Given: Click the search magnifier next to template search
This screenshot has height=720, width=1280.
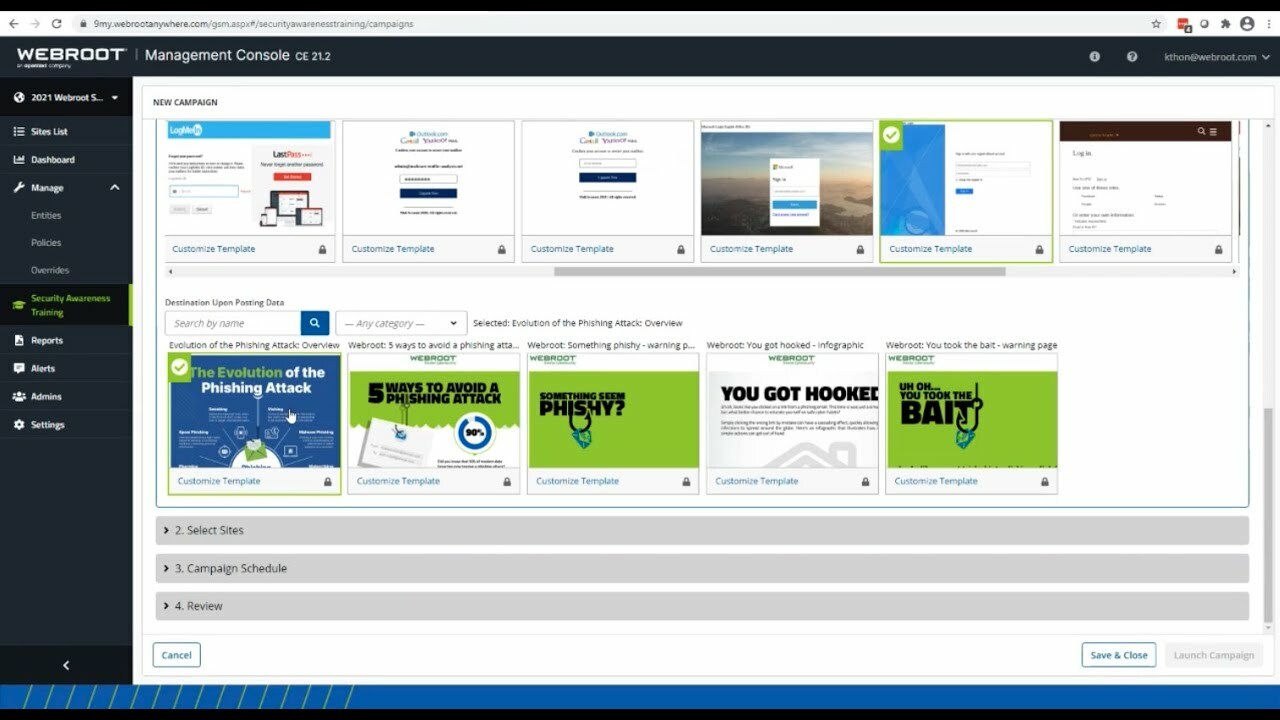Looking at the screenshot, I should pyautogui.click(x=314, y=323).
